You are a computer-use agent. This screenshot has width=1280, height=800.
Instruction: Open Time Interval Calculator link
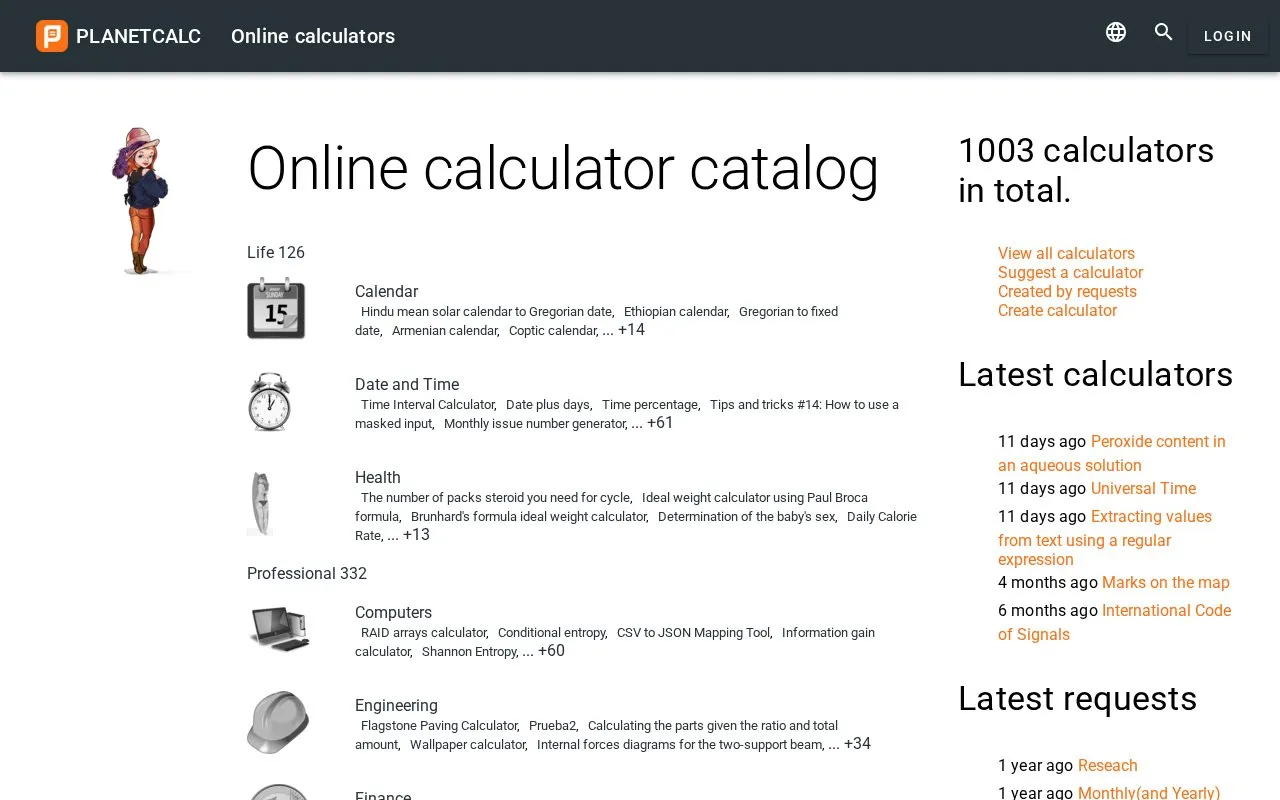[x=428, y=405]
